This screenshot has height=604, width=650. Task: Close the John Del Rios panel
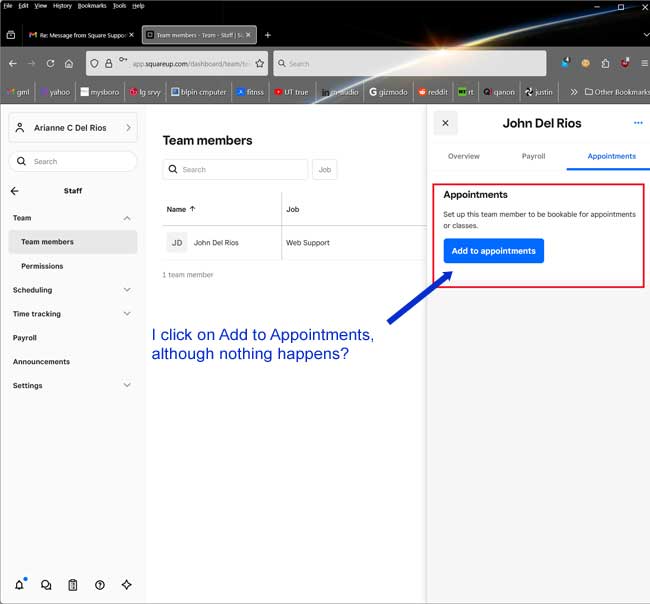pyautogui.click(x=446, y=123)
